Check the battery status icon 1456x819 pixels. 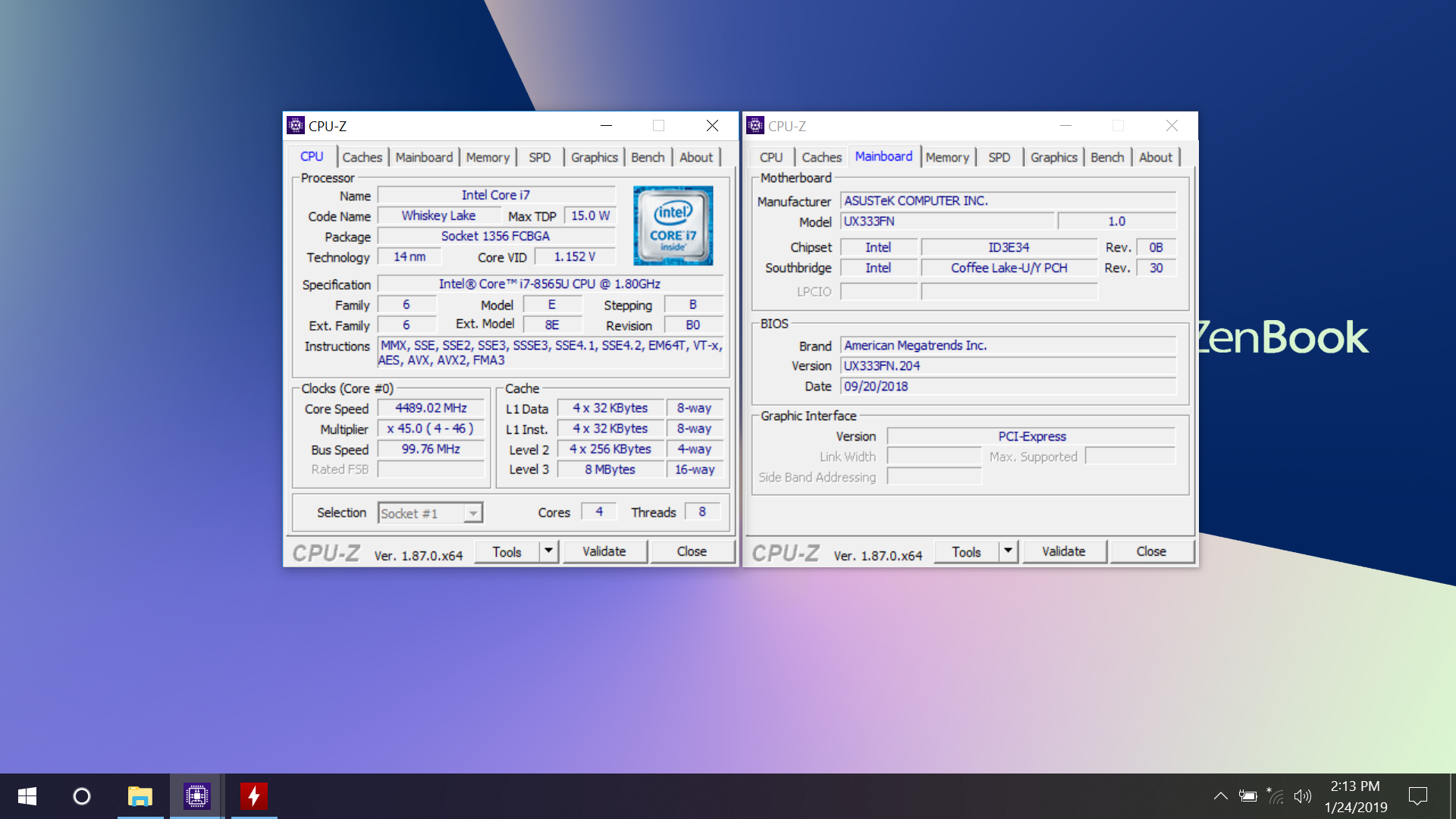(1248, 796)
